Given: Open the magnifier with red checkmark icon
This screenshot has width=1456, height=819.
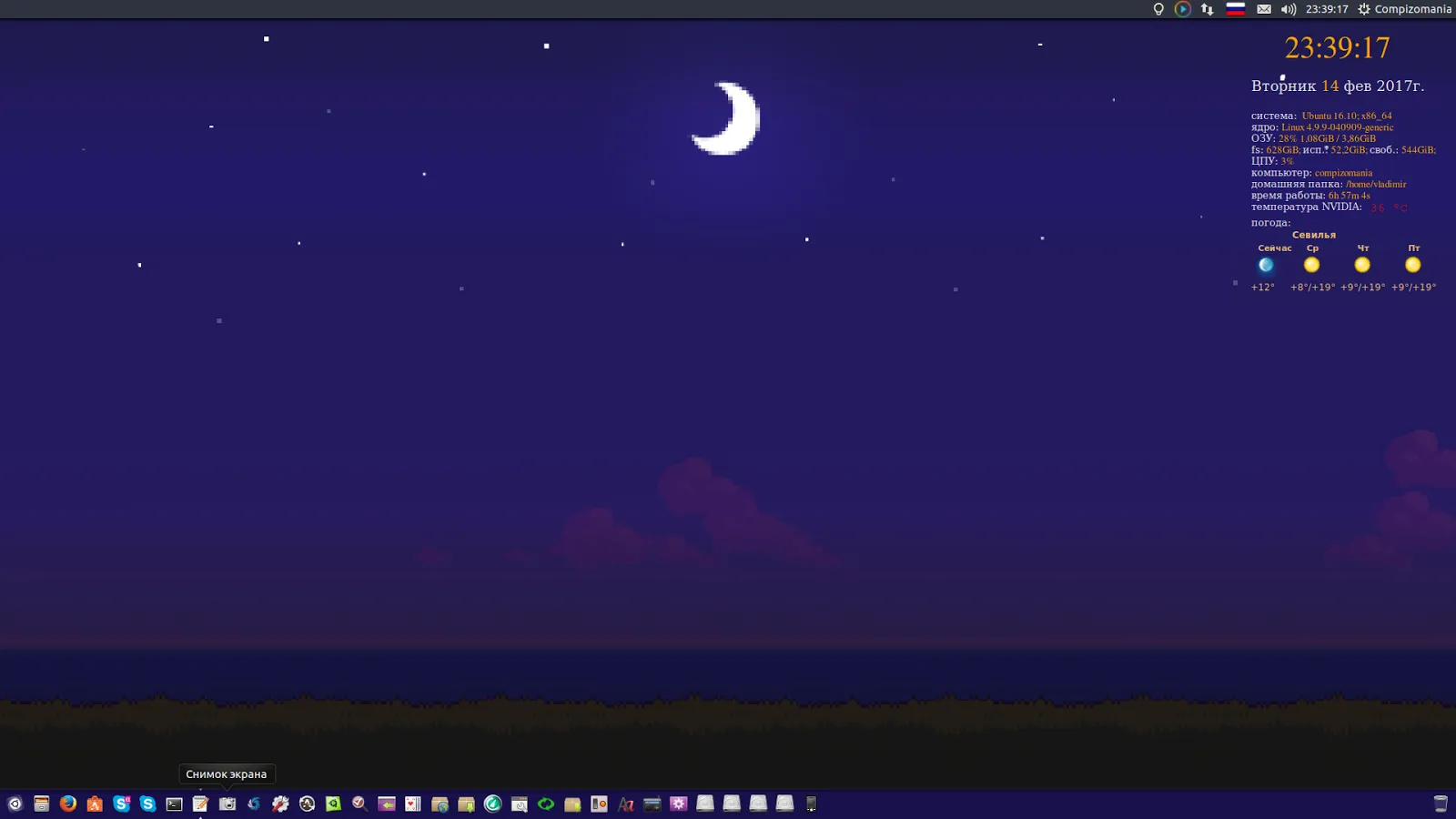Looking at the screenshot, I should coord(360,804).
